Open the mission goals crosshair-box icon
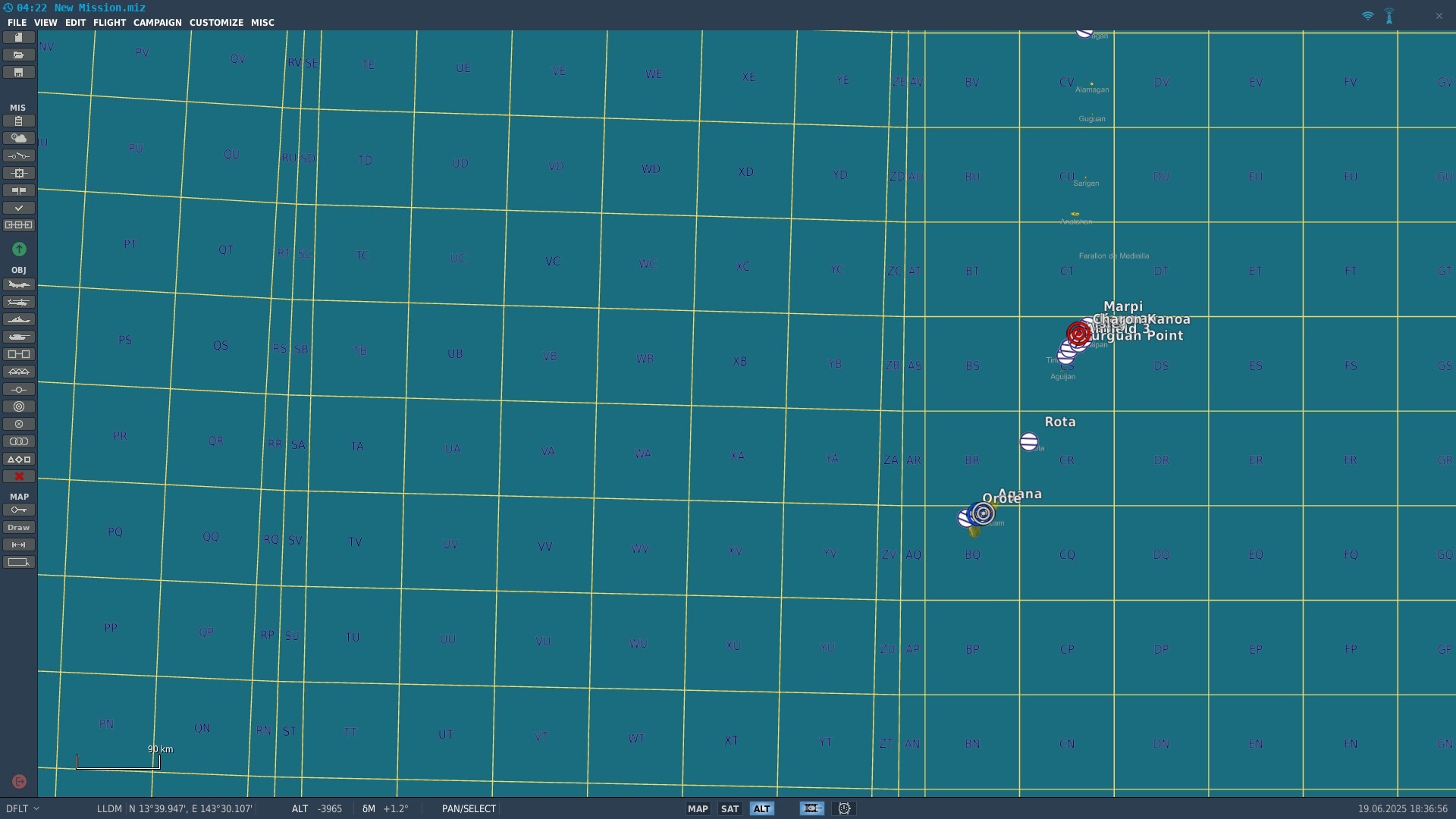The width and height of the screenshot is (1456, 819). tap(19, 173)
